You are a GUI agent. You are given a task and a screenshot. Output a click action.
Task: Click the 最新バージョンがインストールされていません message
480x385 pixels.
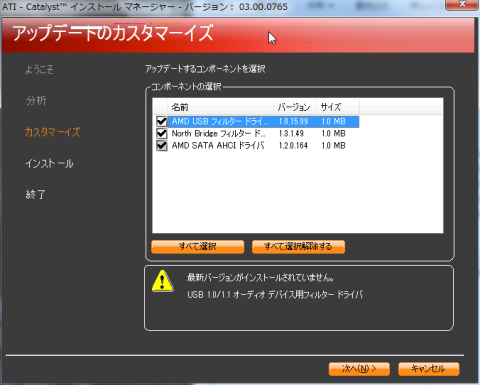point(260,277)
